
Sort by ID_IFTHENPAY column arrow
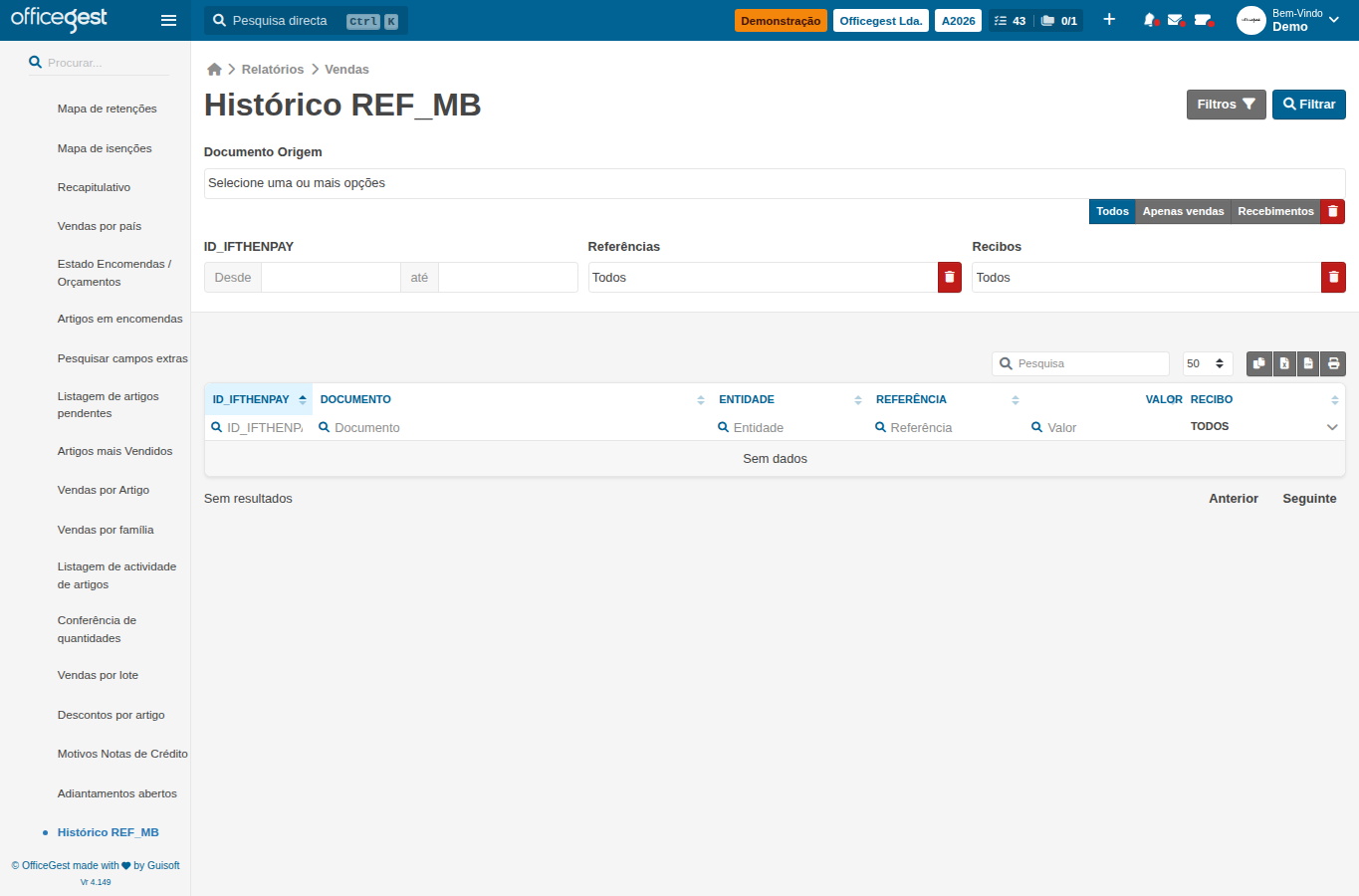[x=303, y=399]
